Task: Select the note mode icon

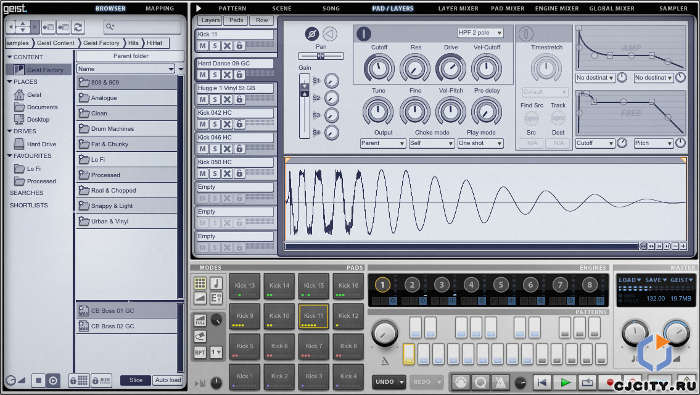Action: tap(216, 283)
